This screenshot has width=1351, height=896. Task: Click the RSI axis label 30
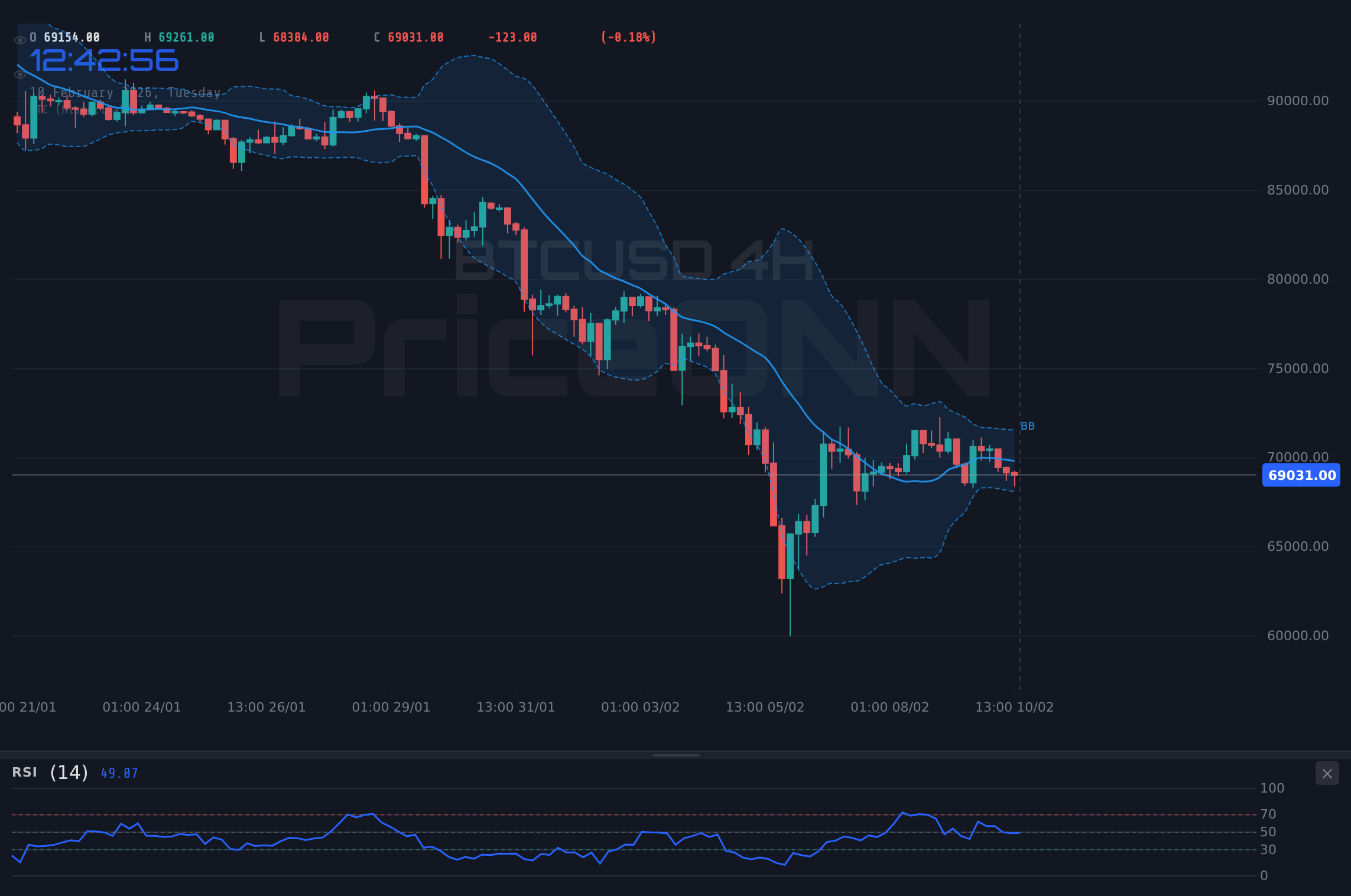tap(1268, 850)
